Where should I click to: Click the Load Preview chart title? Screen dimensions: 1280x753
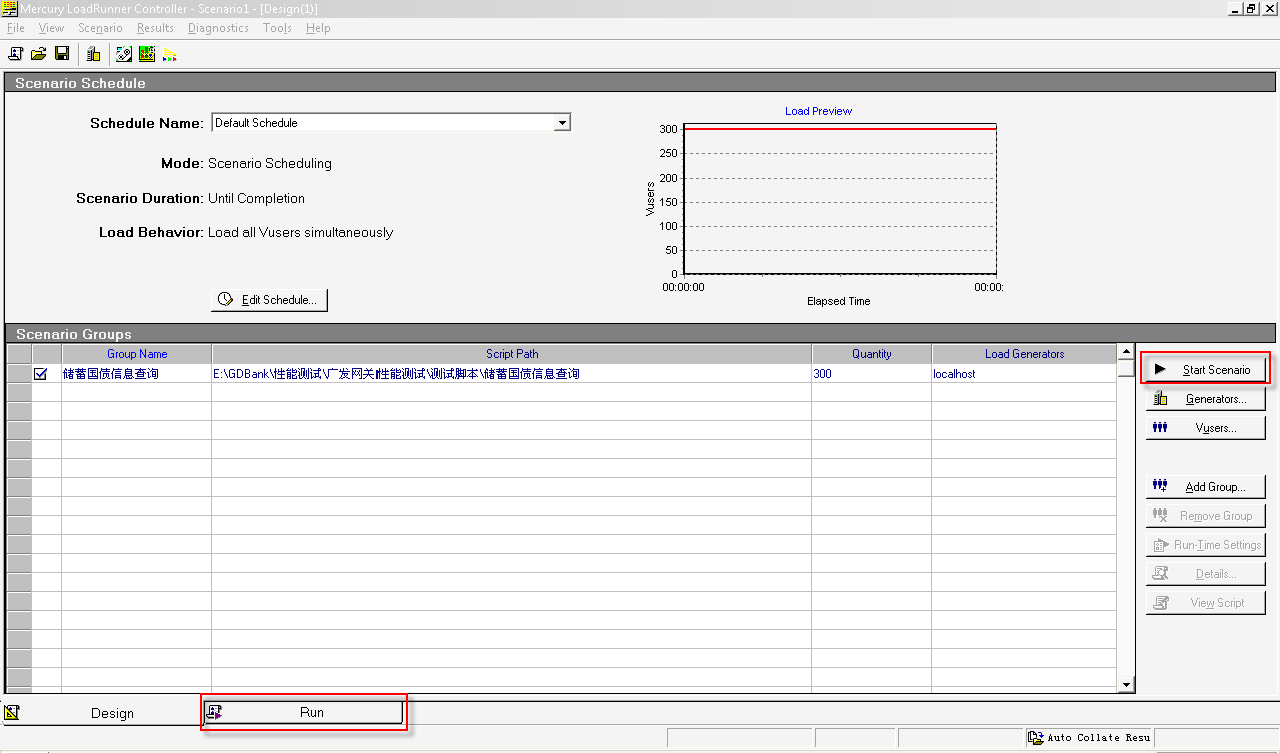click(x=818, y=111)
